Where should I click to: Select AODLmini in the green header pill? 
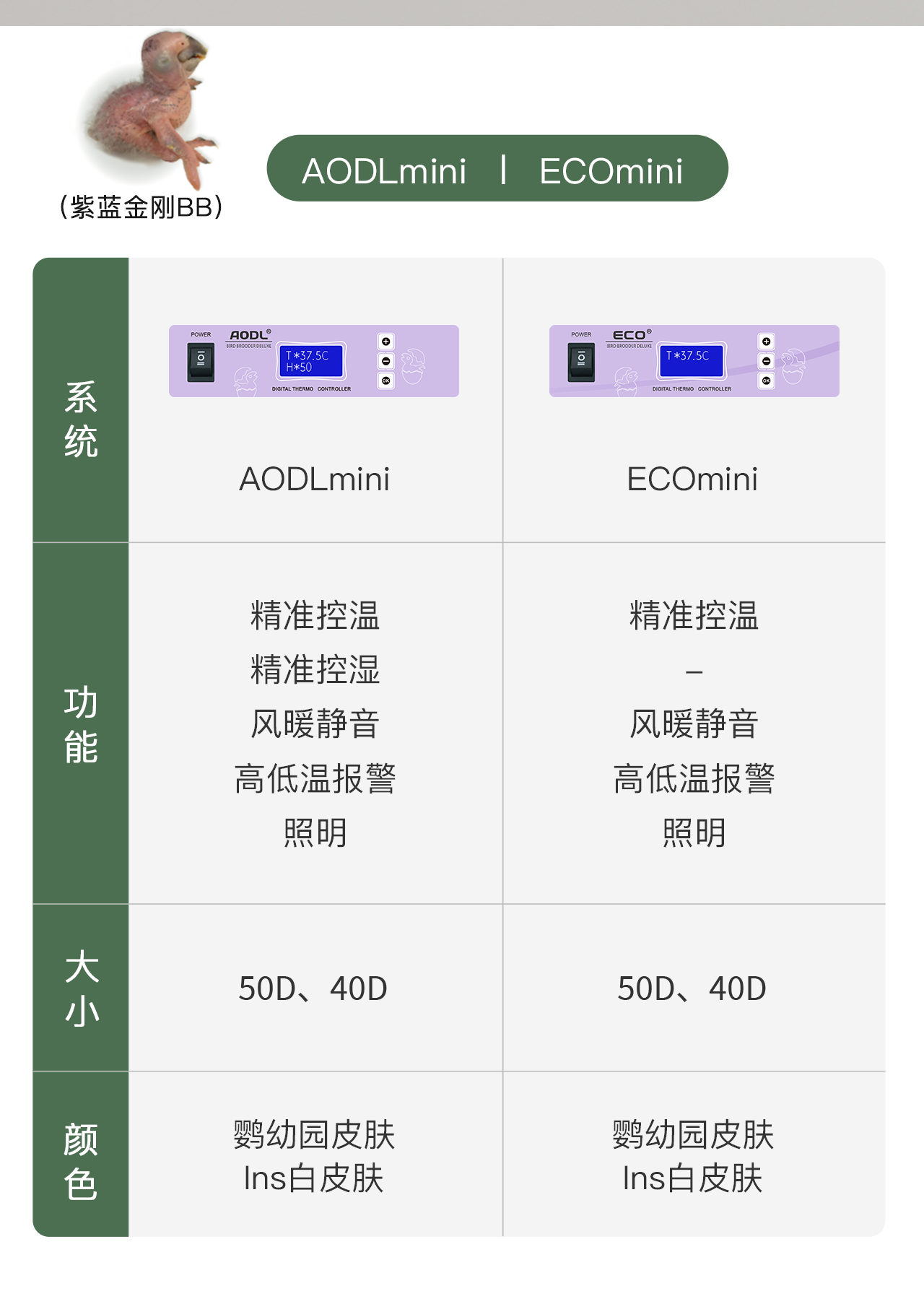(x=384, y=171)
